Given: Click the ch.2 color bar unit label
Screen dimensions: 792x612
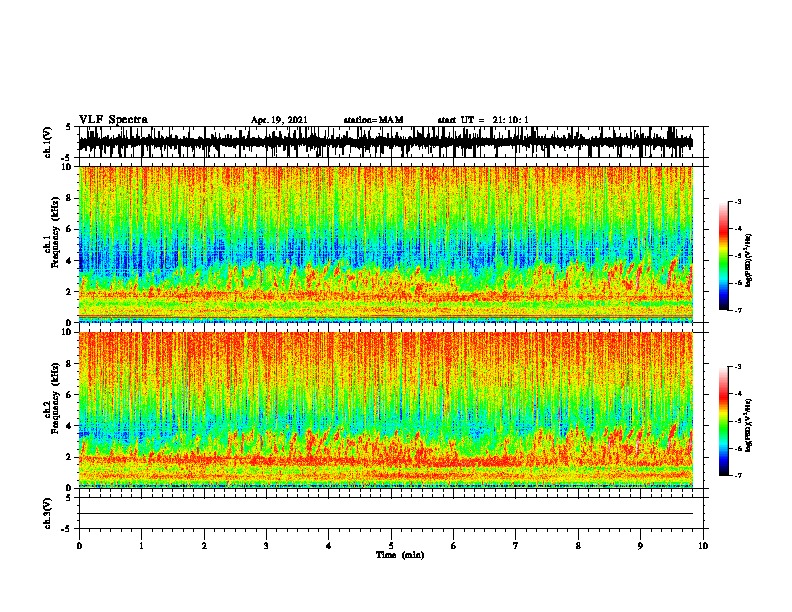Looking at the screenshot, I should [748, 425].
